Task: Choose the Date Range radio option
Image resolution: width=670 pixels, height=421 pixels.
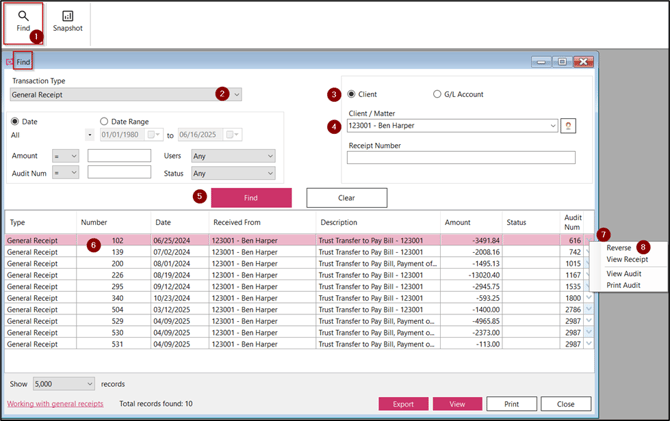Action: [x=105, y=121]
